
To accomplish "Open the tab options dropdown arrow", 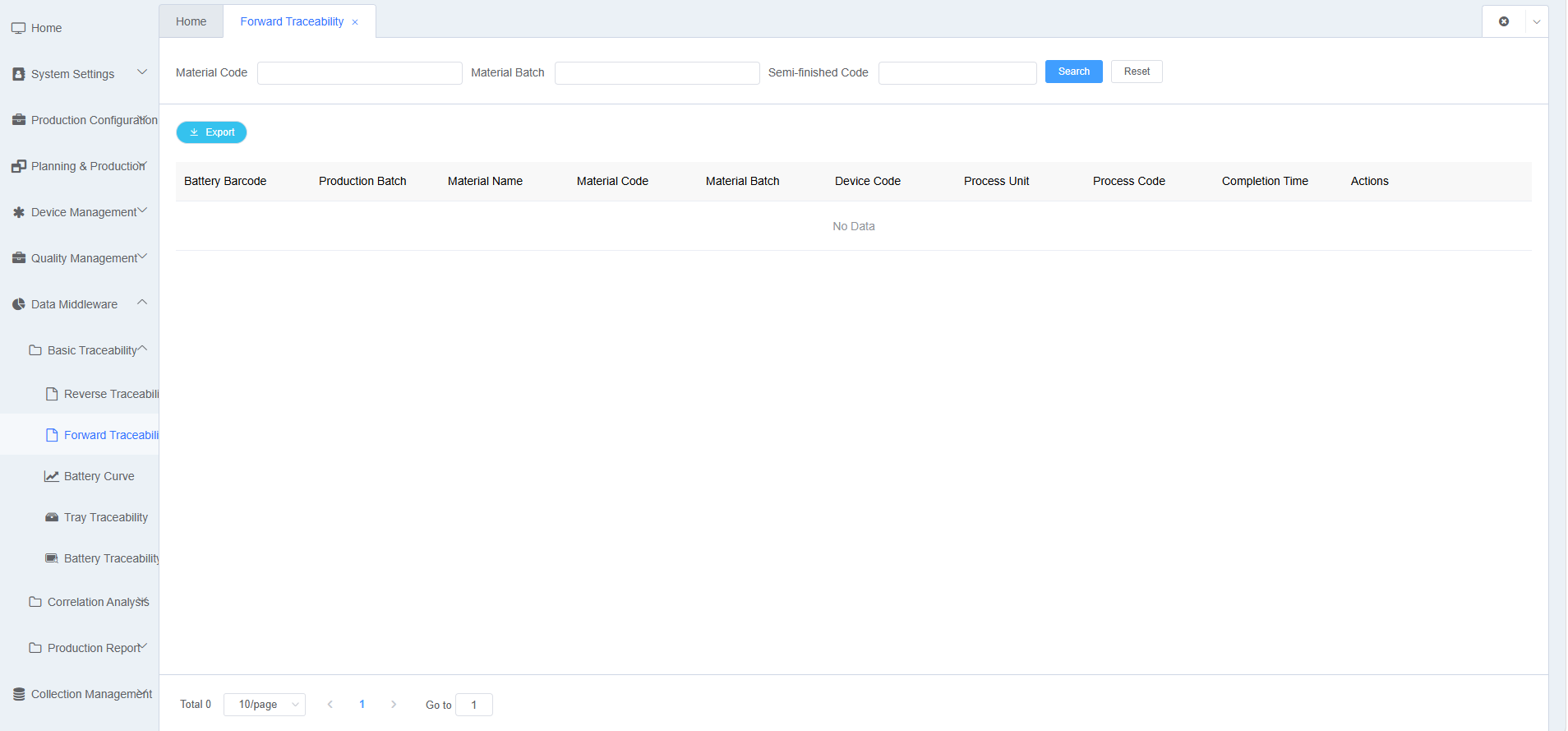I will [x=1537, y=22].
